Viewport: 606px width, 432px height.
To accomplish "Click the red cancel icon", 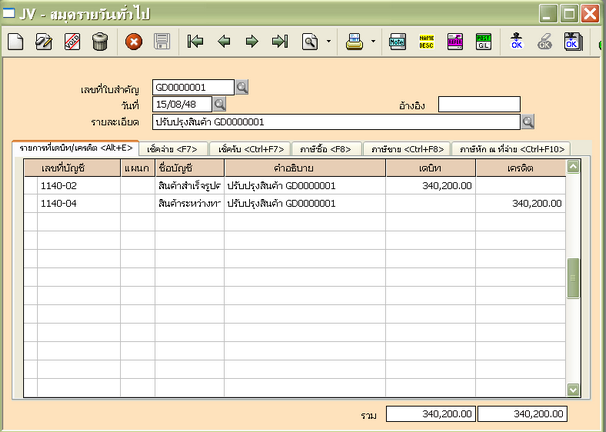I will point(134,41).
